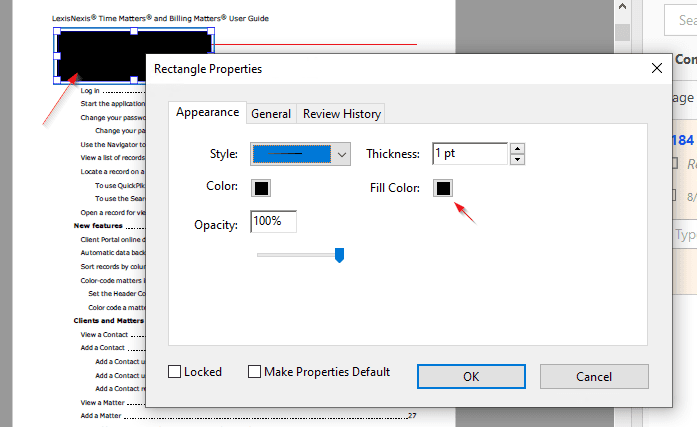Open the line Style dropdown

pos(300,154)
